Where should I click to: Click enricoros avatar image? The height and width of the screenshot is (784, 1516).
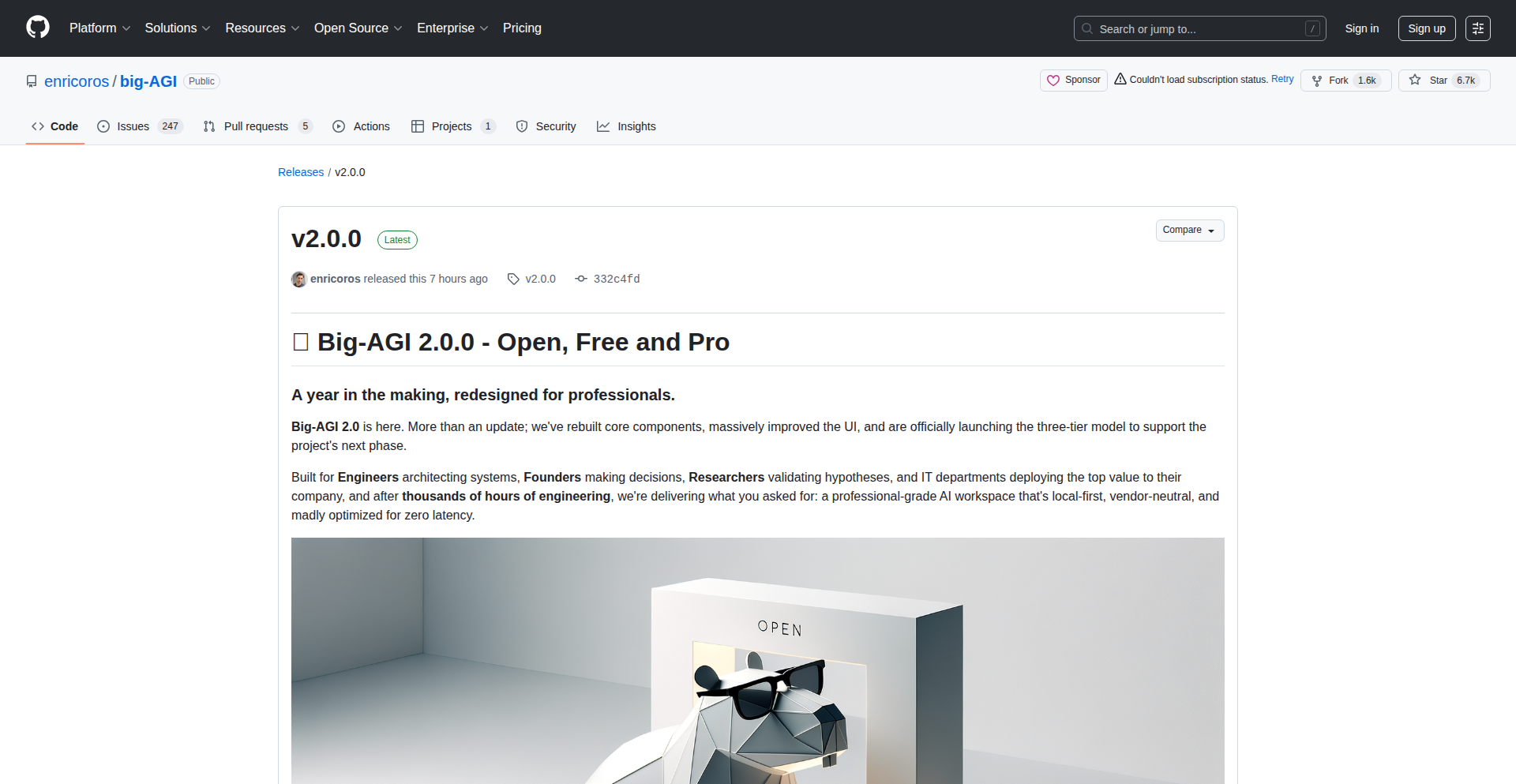tap(298, 279)
